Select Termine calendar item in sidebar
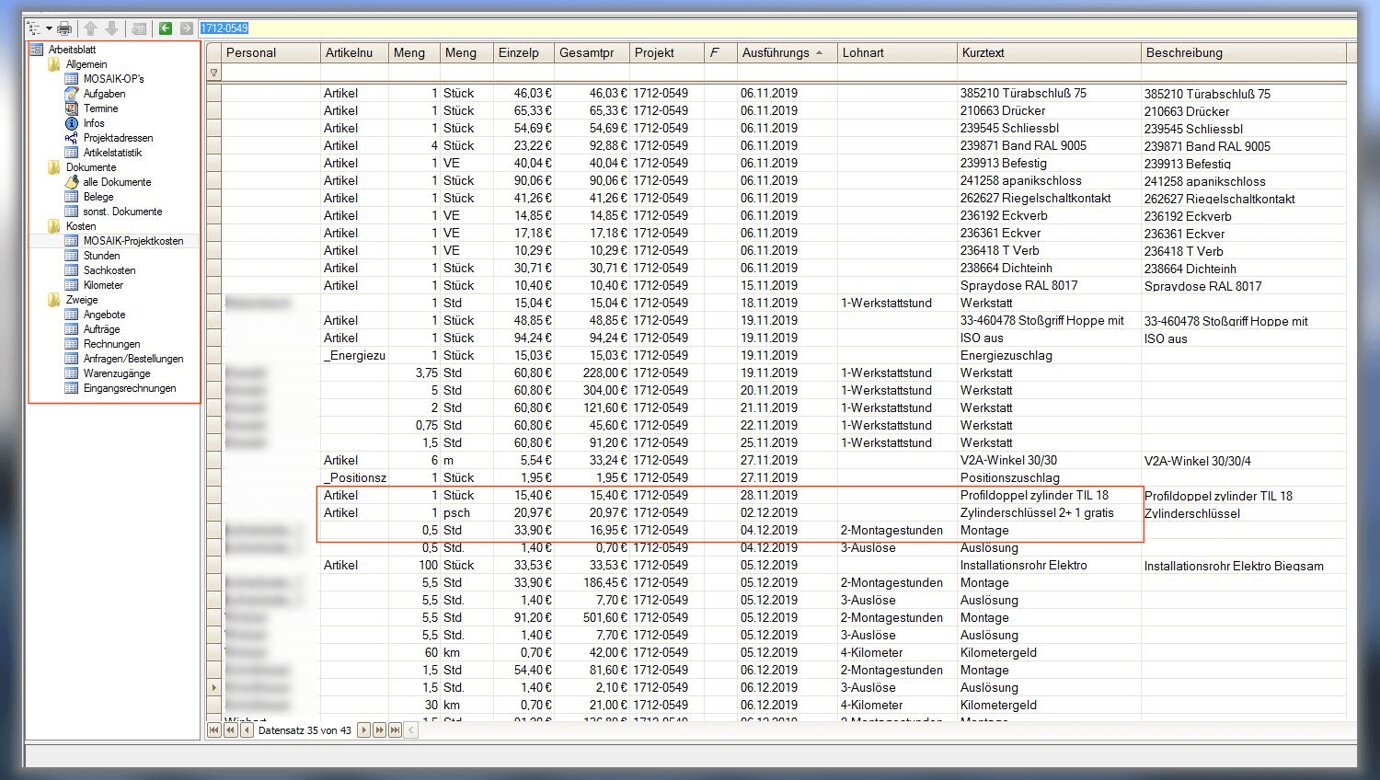 click(x=100, y=109)
